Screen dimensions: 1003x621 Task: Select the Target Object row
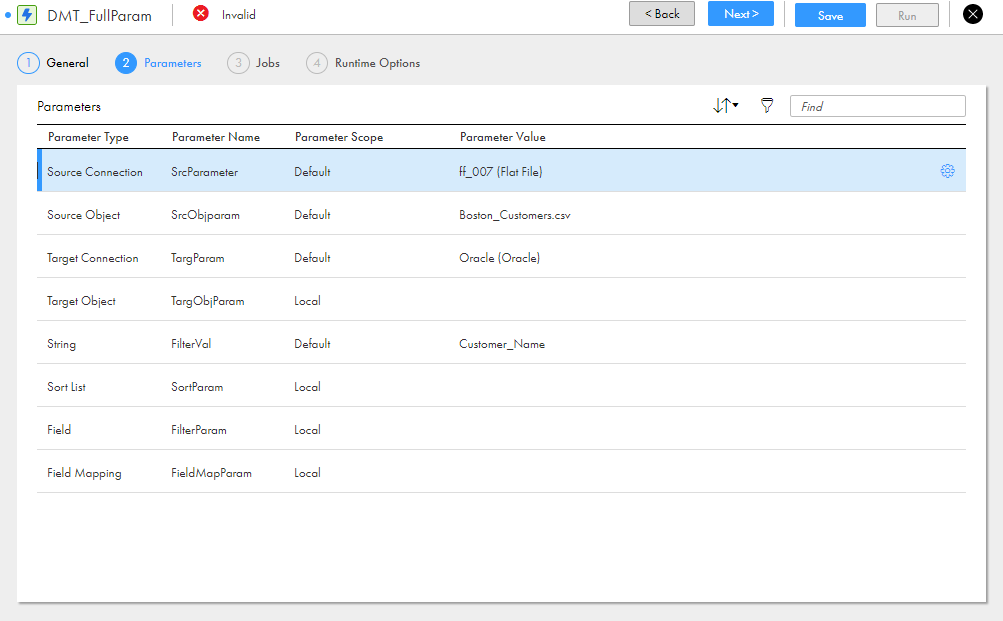pyautogui.click(x=502, y=300)
